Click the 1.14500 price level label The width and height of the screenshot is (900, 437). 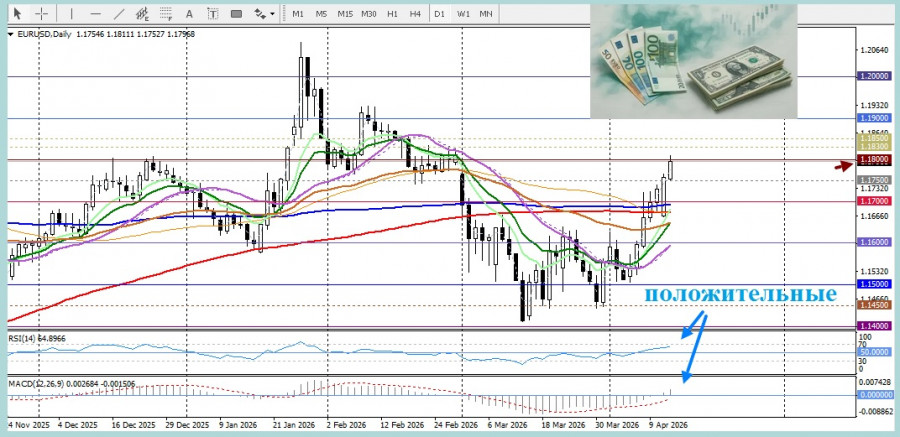(x=873, y=305)
